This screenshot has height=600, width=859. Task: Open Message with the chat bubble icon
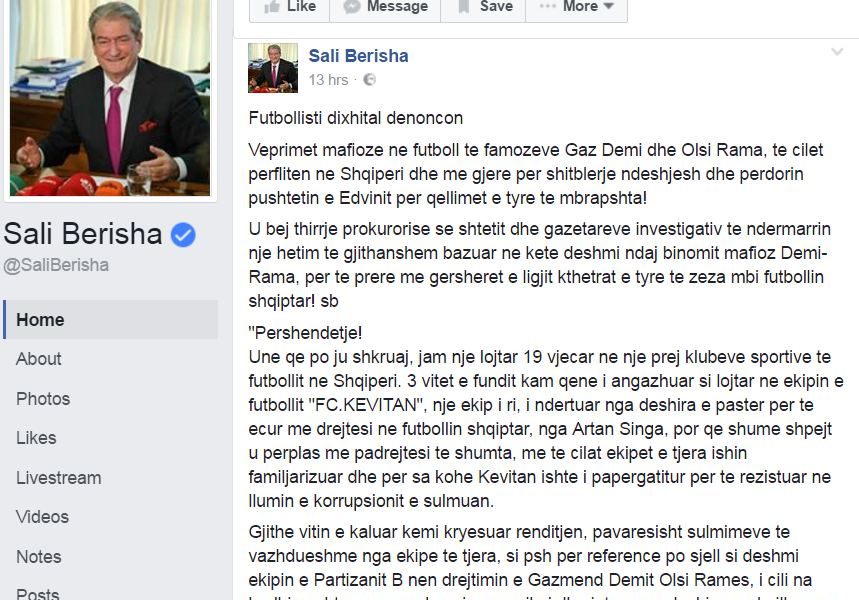[385, 7]
